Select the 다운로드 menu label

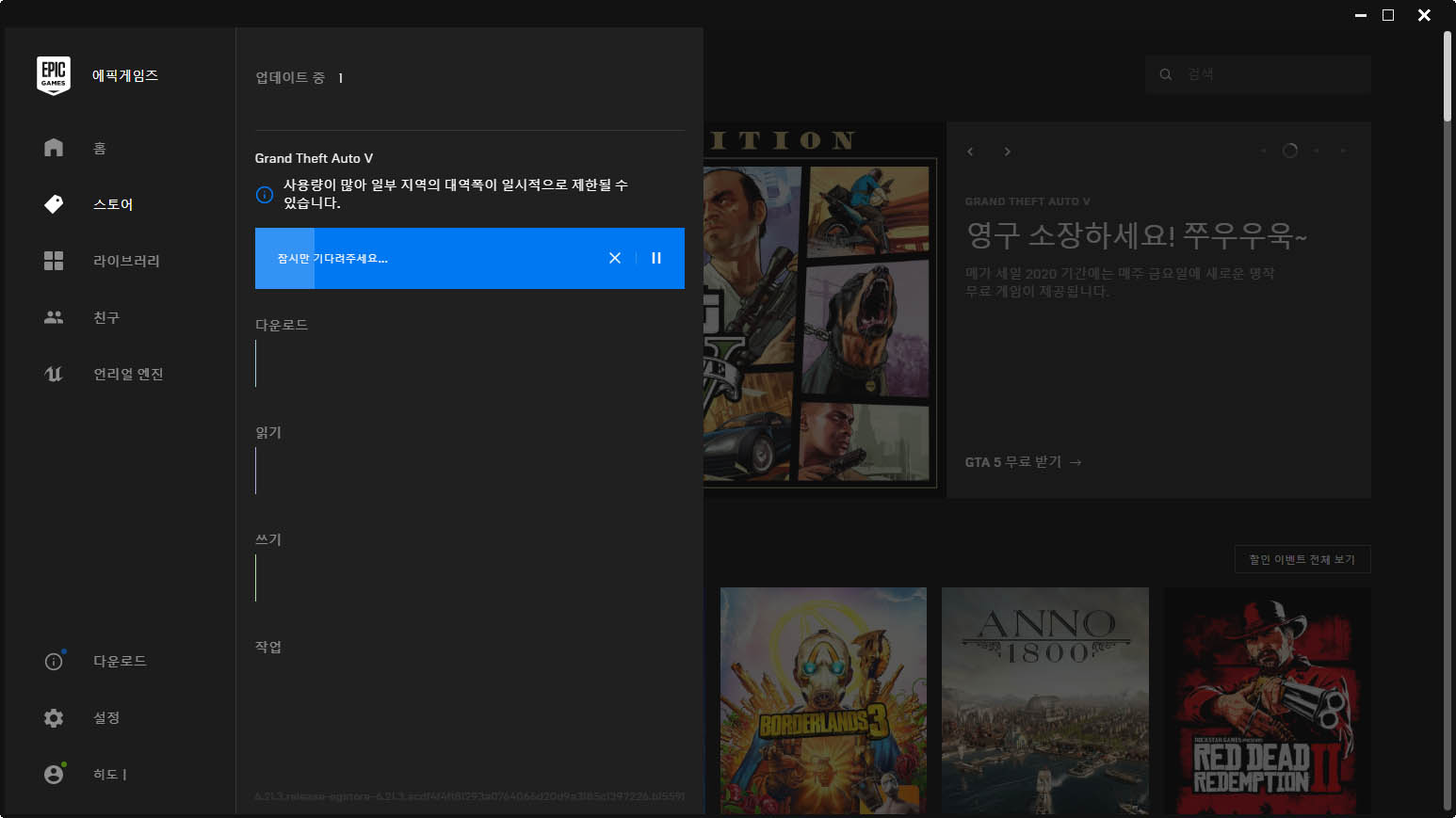(x=120, y=661)
